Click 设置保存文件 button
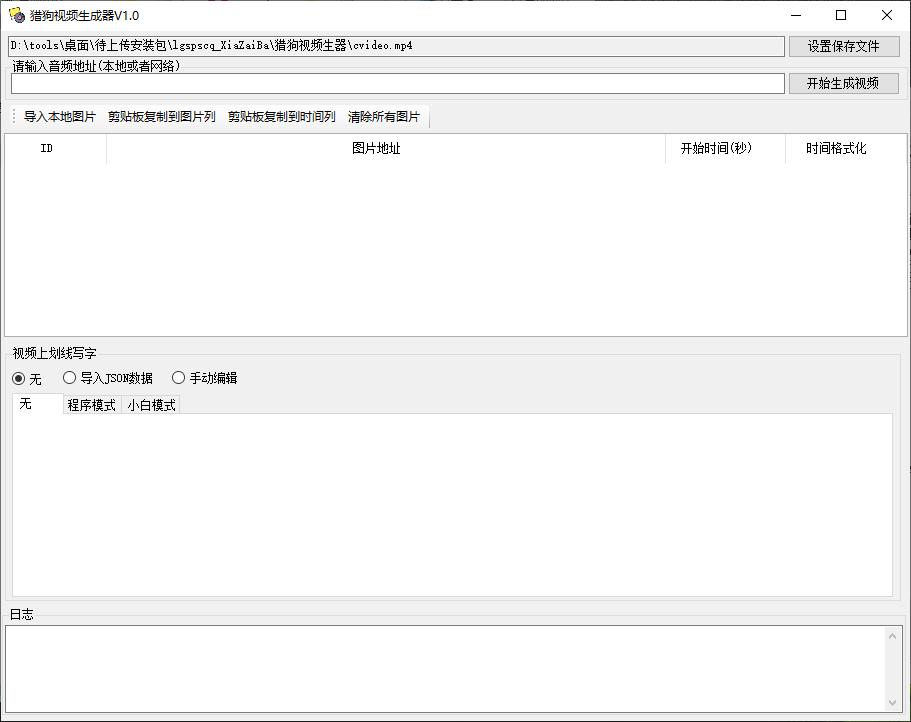This screenshot has width=911, height=722. pyautogui.click(x=844, y=46)
